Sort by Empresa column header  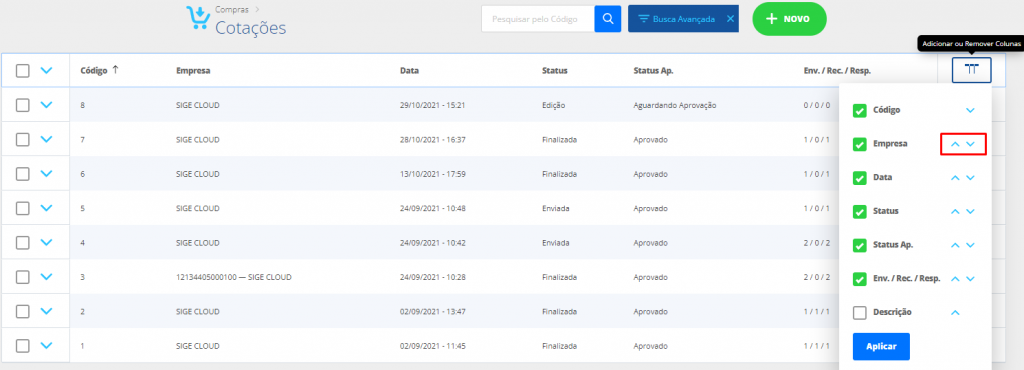pyautogui.click(x=193, y=70)
